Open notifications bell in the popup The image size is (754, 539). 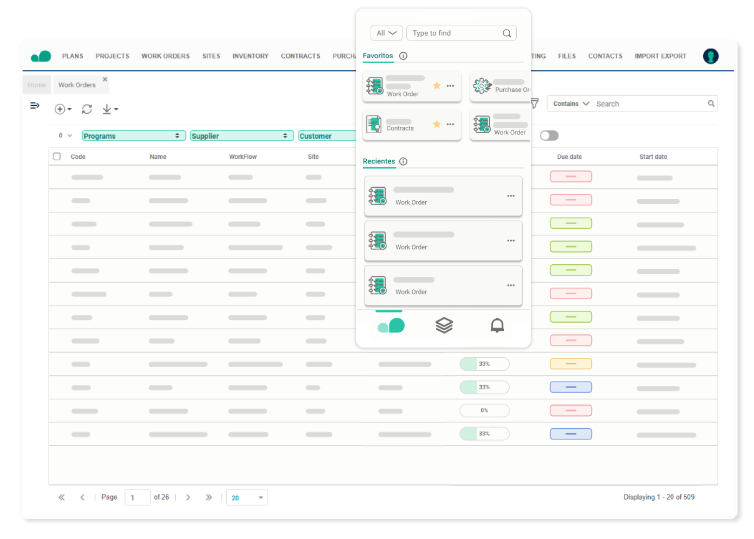click(497, 325)
